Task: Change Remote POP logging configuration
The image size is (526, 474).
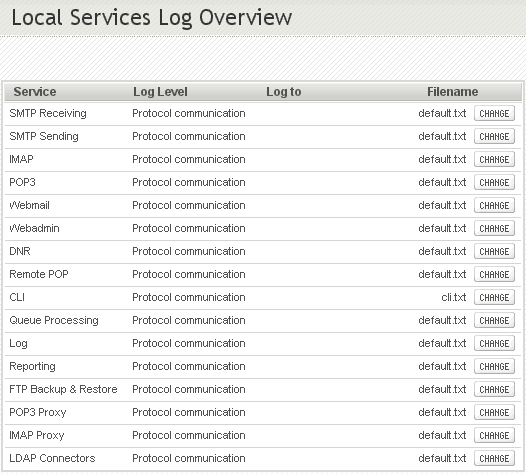Action: 494,274
